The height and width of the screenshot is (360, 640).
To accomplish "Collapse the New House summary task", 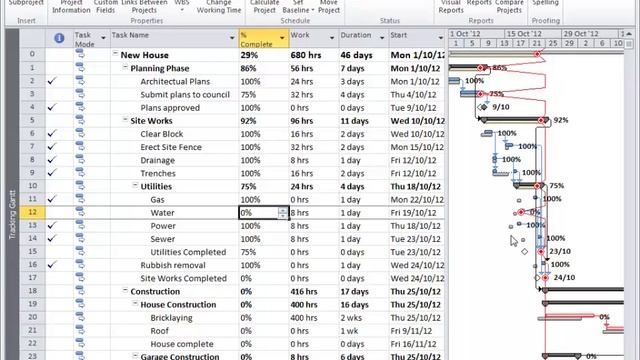I will coord(115,53).
